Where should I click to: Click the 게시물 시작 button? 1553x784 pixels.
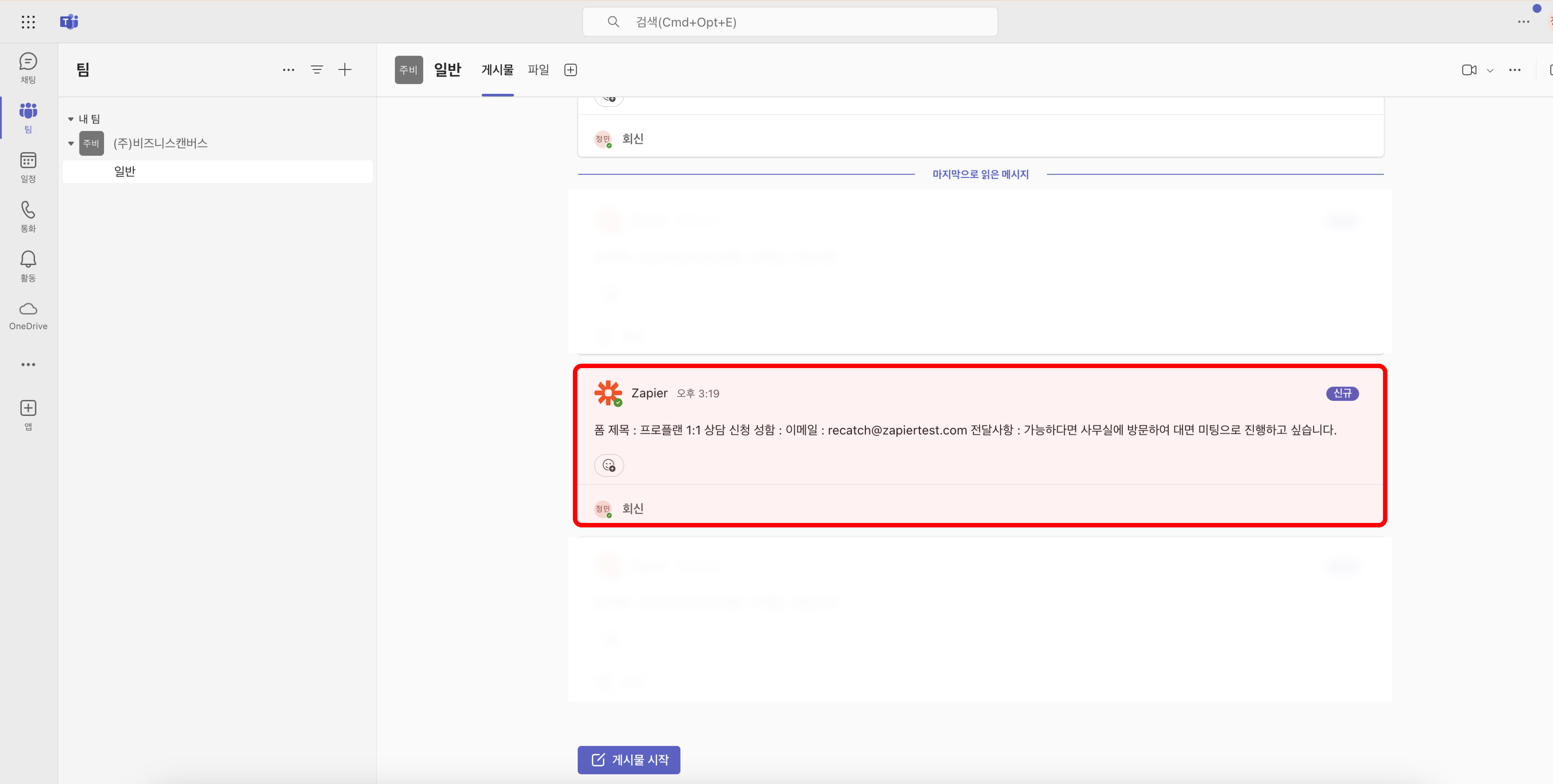[x=629, y=759]
